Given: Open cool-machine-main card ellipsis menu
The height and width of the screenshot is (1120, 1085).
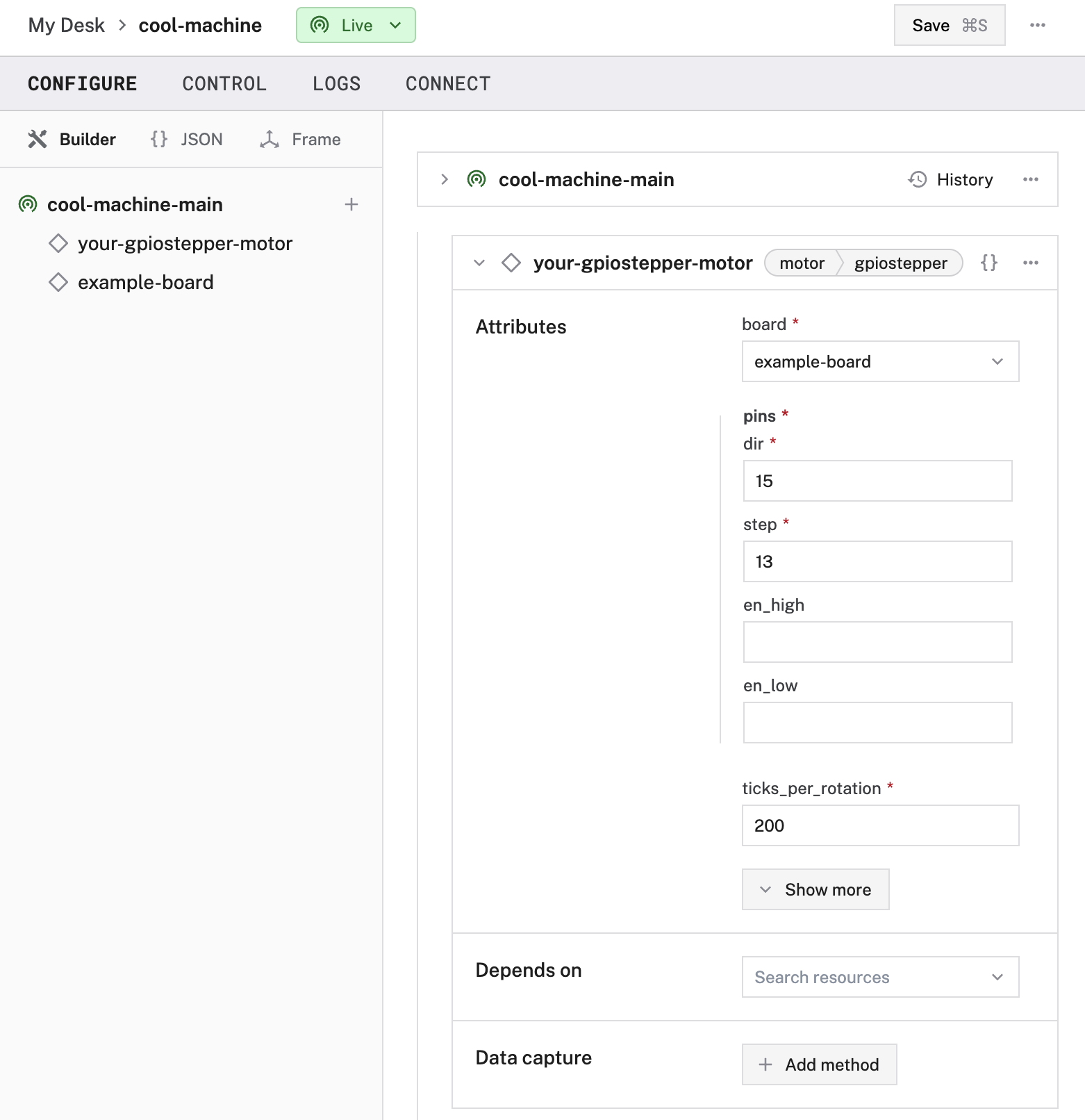Looking at the screenshot, I should point(1030,179).
